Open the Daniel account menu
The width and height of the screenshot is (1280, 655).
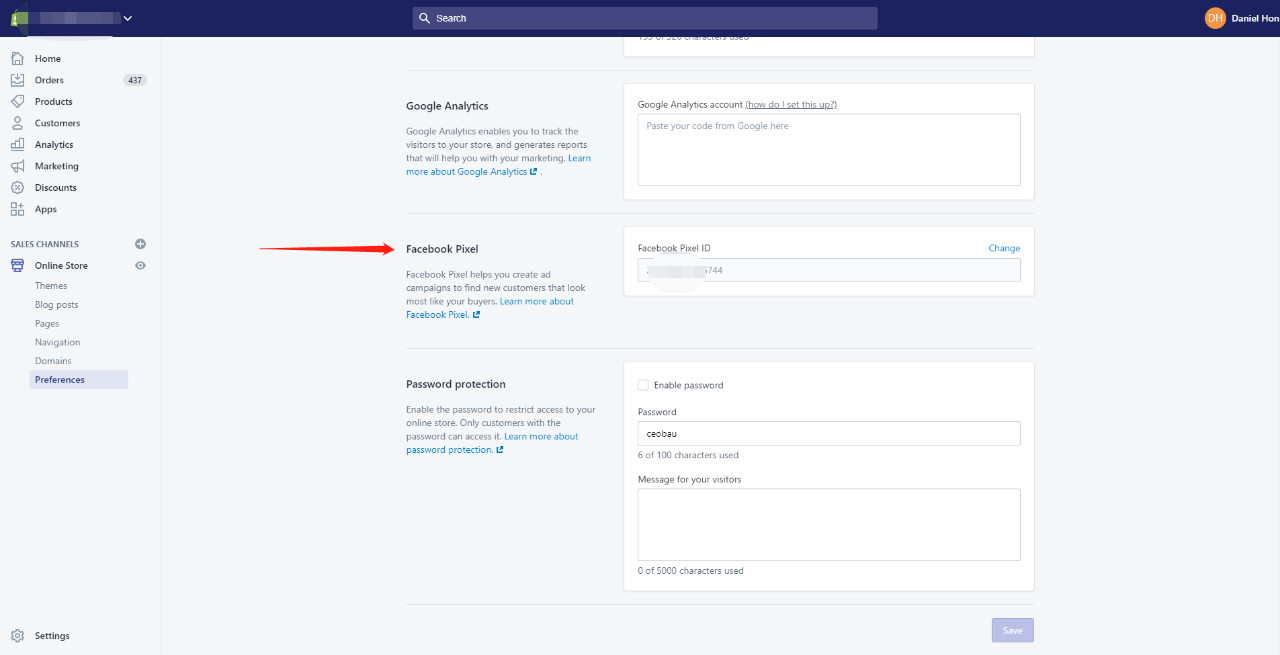click(1240, 18)
